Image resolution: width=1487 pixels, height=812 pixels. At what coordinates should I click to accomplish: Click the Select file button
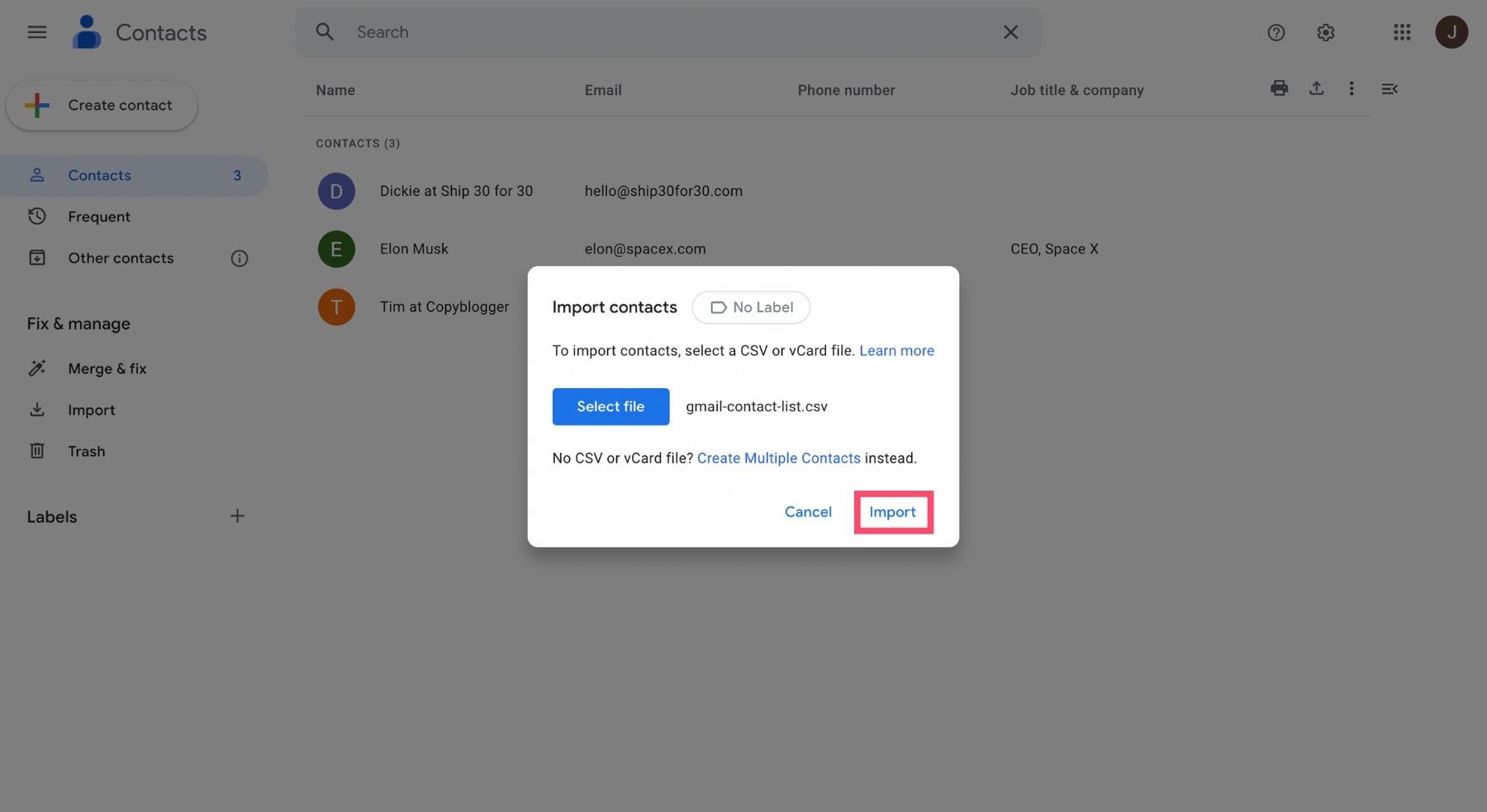pyautogui.click(x=610, y=406)
